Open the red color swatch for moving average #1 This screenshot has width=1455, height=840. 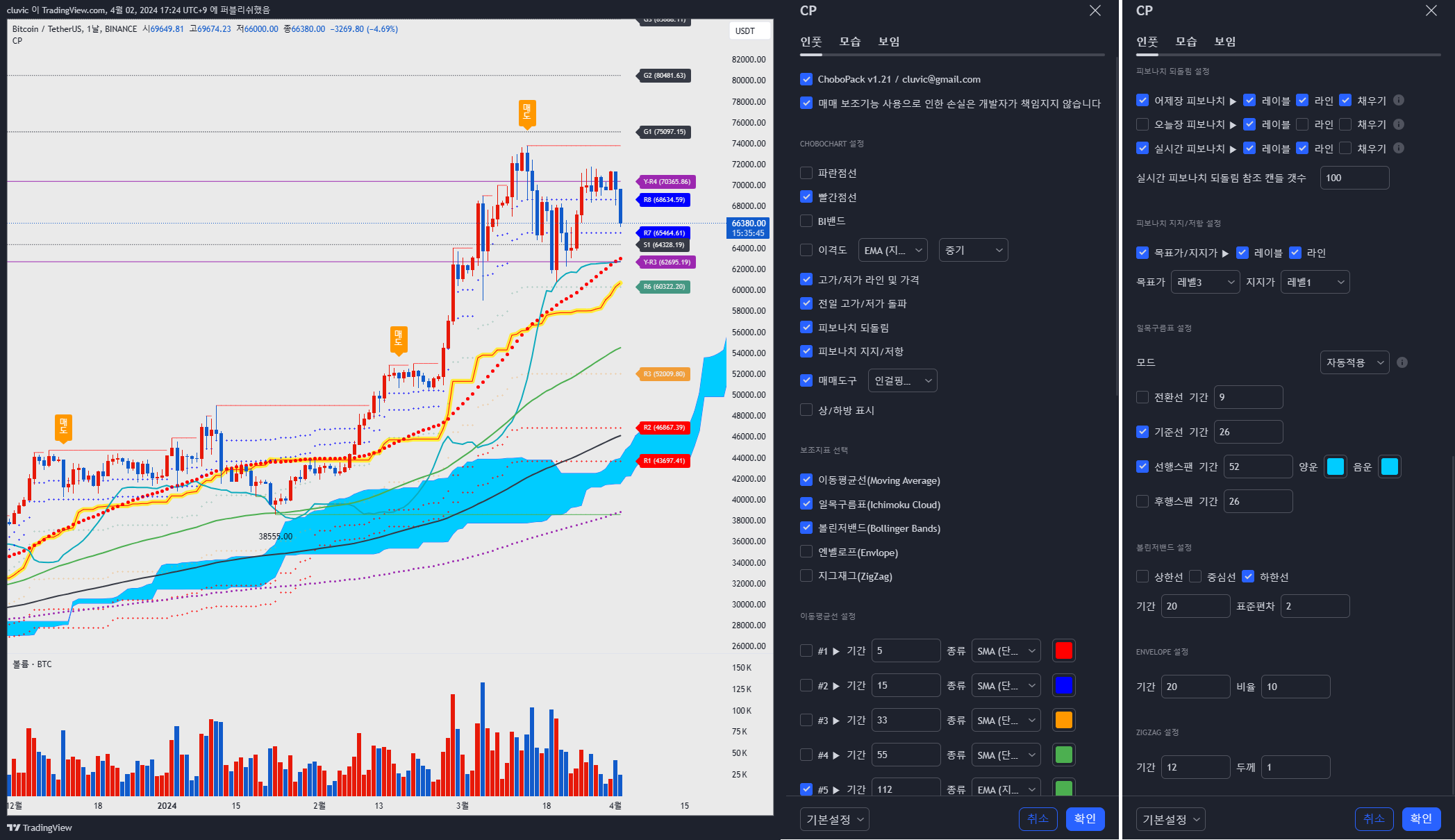[x=1063, y=650]
